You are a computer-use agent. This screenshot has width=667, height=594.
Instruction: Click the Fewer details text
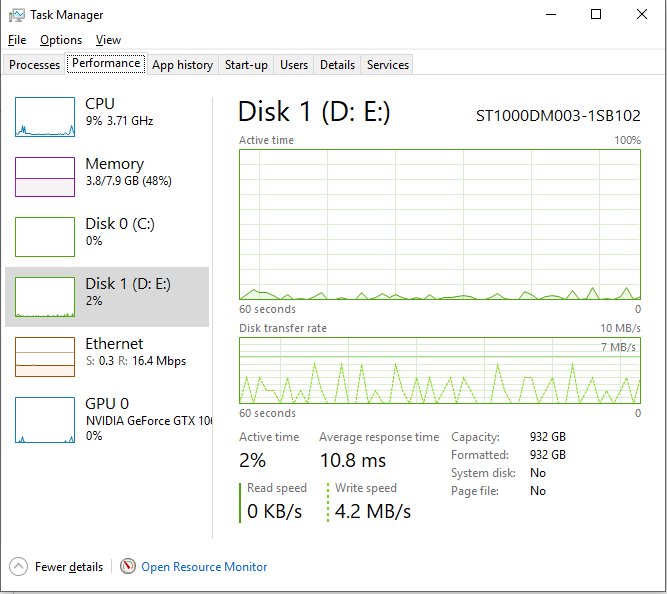pos(69,567)
